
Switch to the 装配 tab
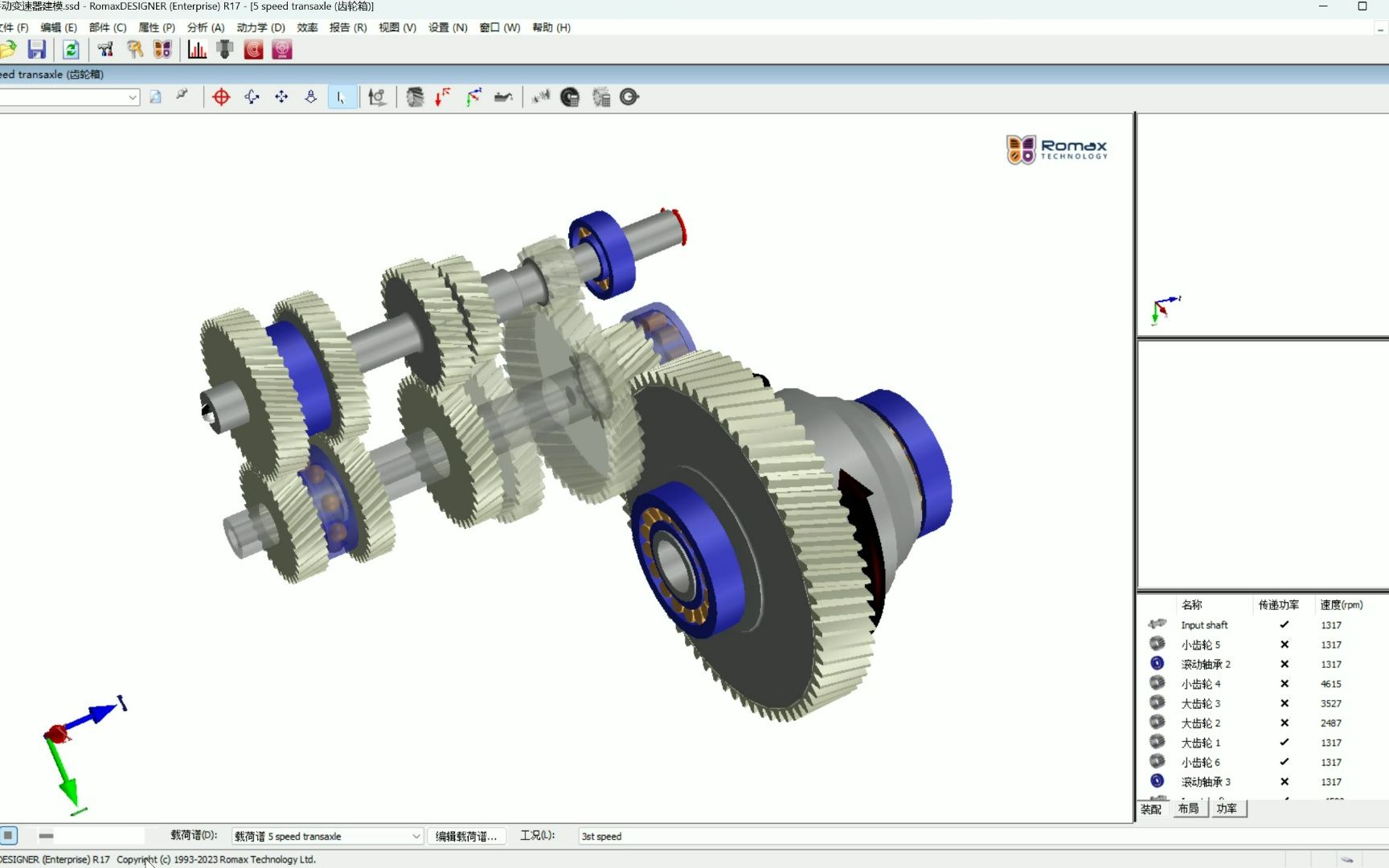click(x=1151, y=809)
